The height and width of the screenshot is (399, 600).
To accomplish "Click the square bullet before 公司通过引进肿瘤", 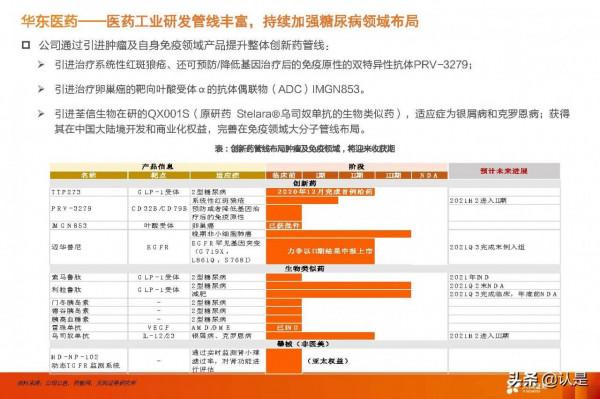I will point(26,45).
